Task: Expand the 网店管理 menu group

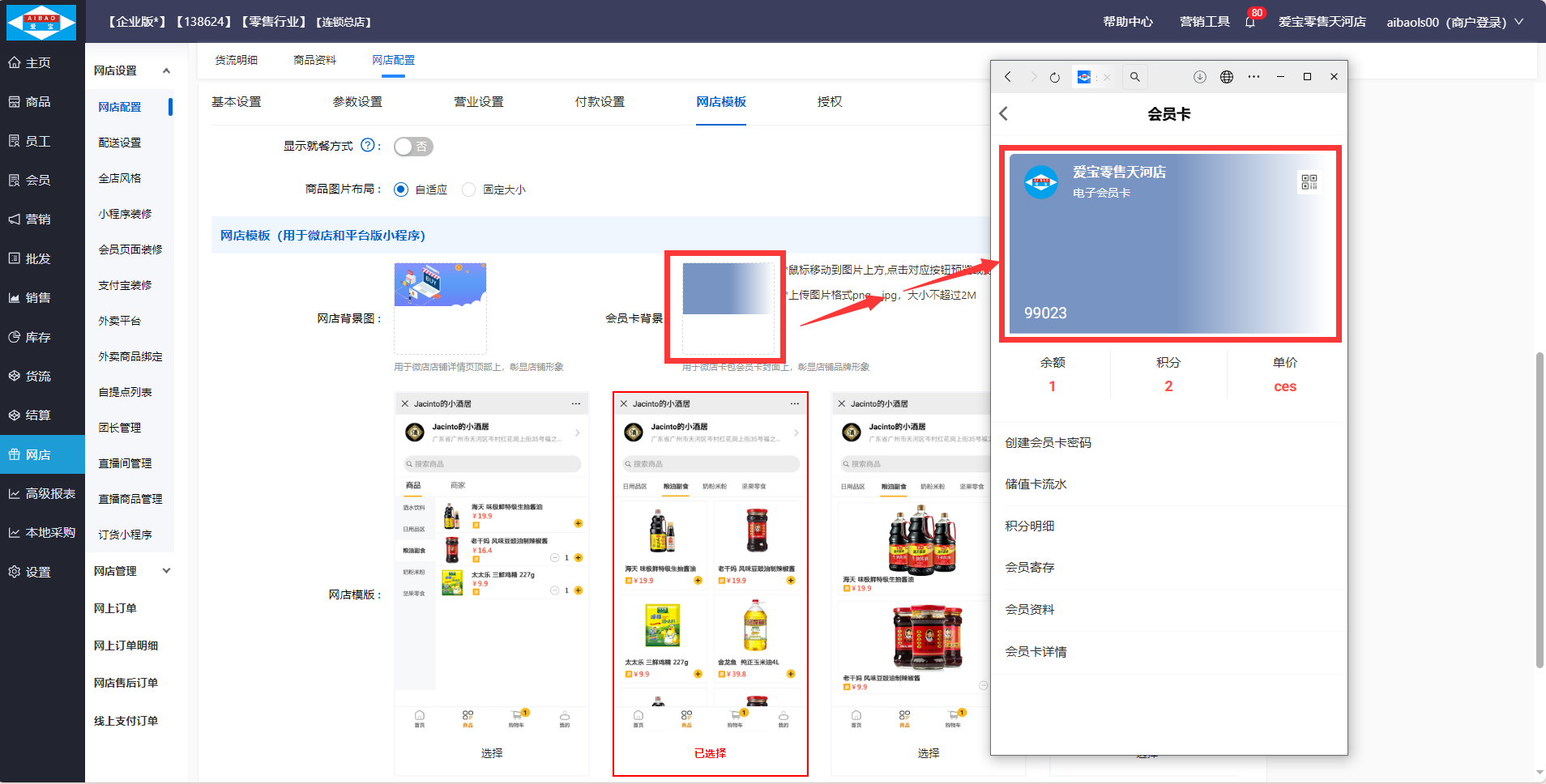Action: (x=166, y=571)
